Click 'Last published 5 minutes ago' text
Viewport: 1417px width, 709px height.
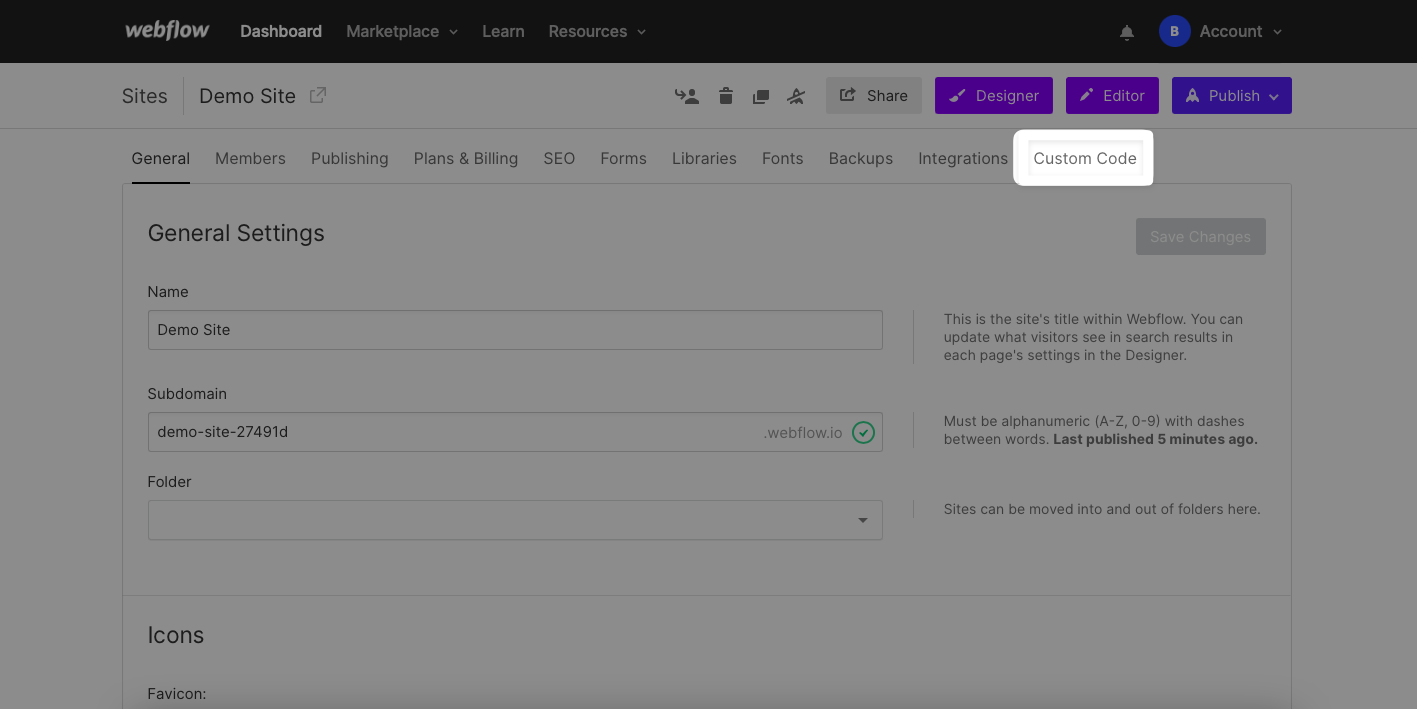click(1155, 439)
